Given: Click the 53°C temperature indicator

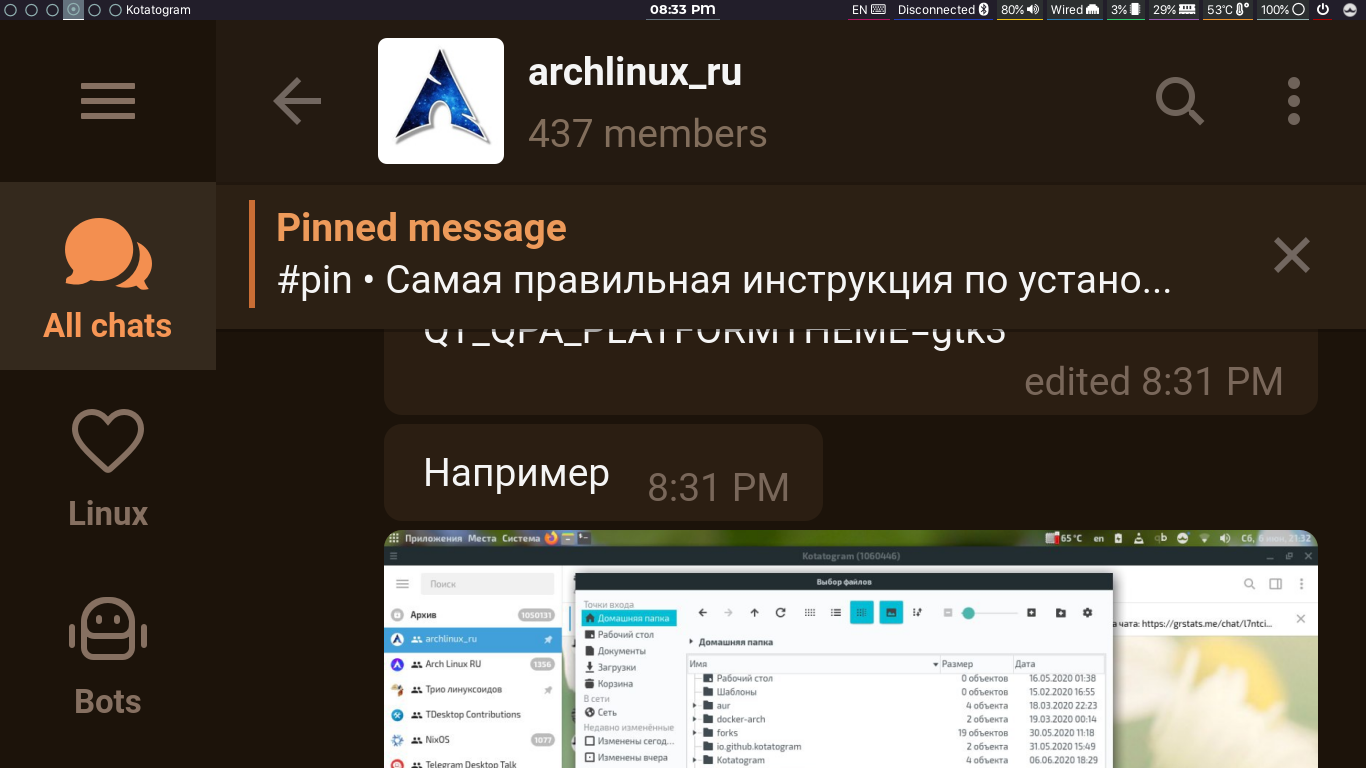Looking at the screenshot, I should (x=1228, y=10).
